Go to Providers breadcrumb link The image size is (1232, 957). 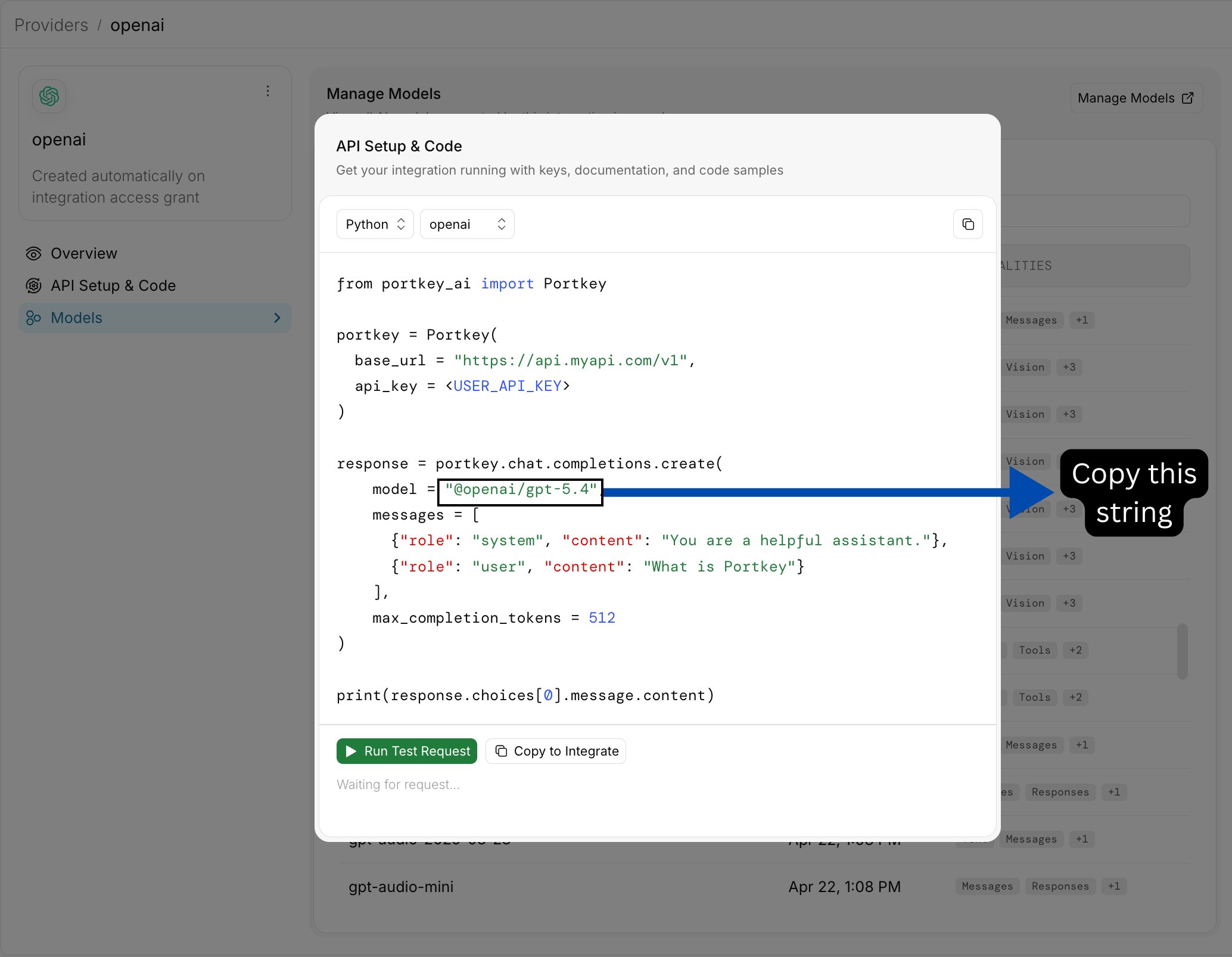(x=51, y=25)
